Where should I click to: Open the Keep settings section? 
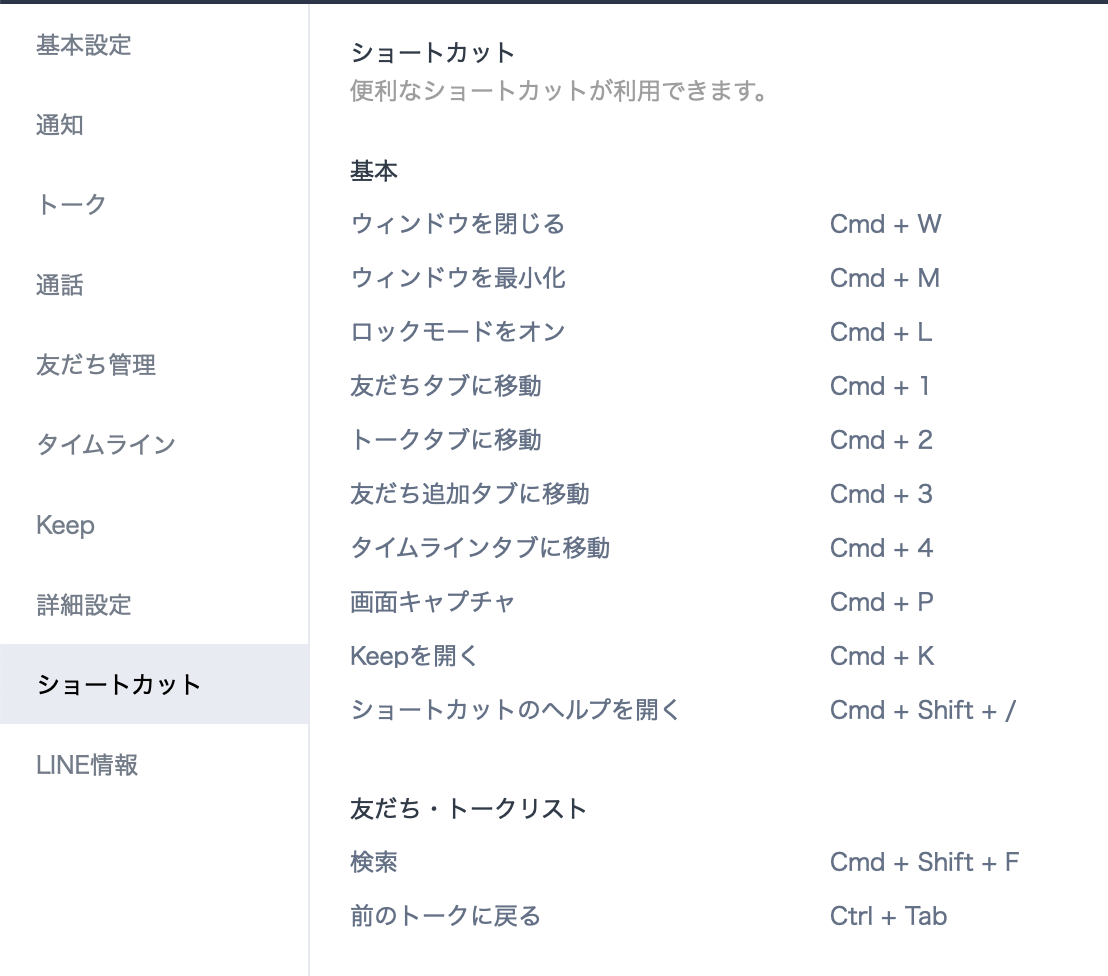point(64,526)
